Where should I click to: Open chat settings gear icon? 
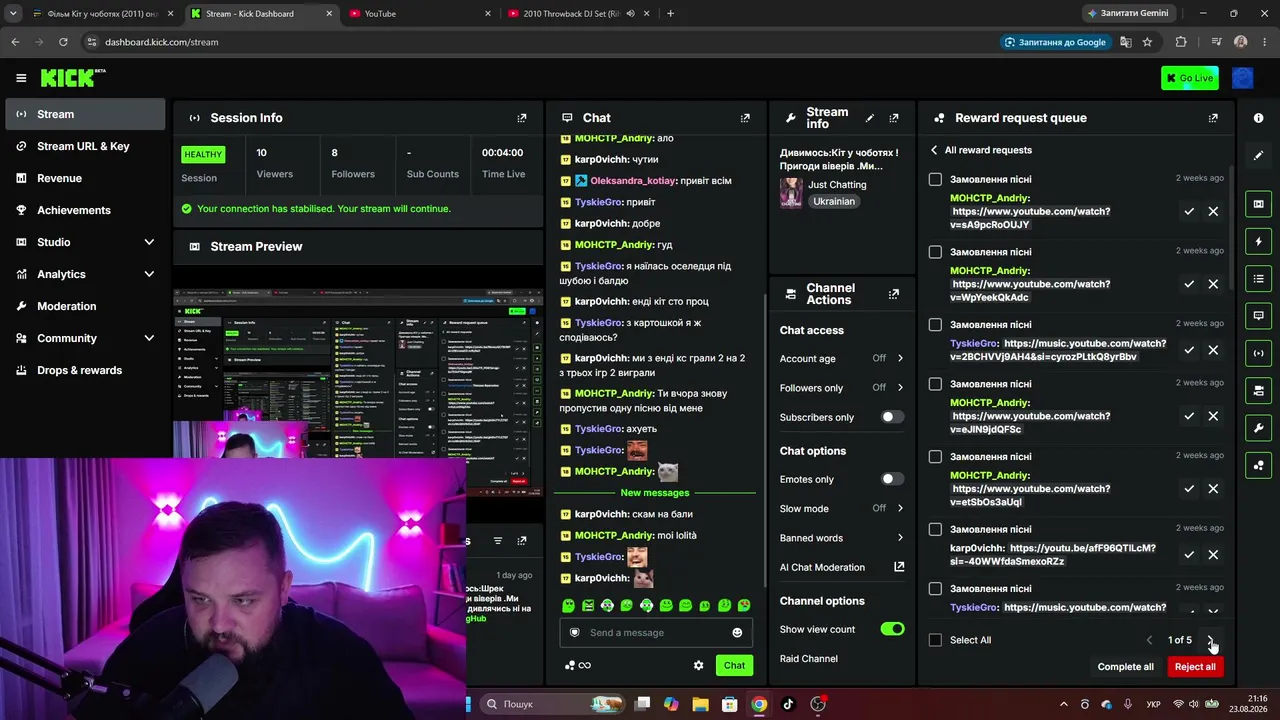698,665
